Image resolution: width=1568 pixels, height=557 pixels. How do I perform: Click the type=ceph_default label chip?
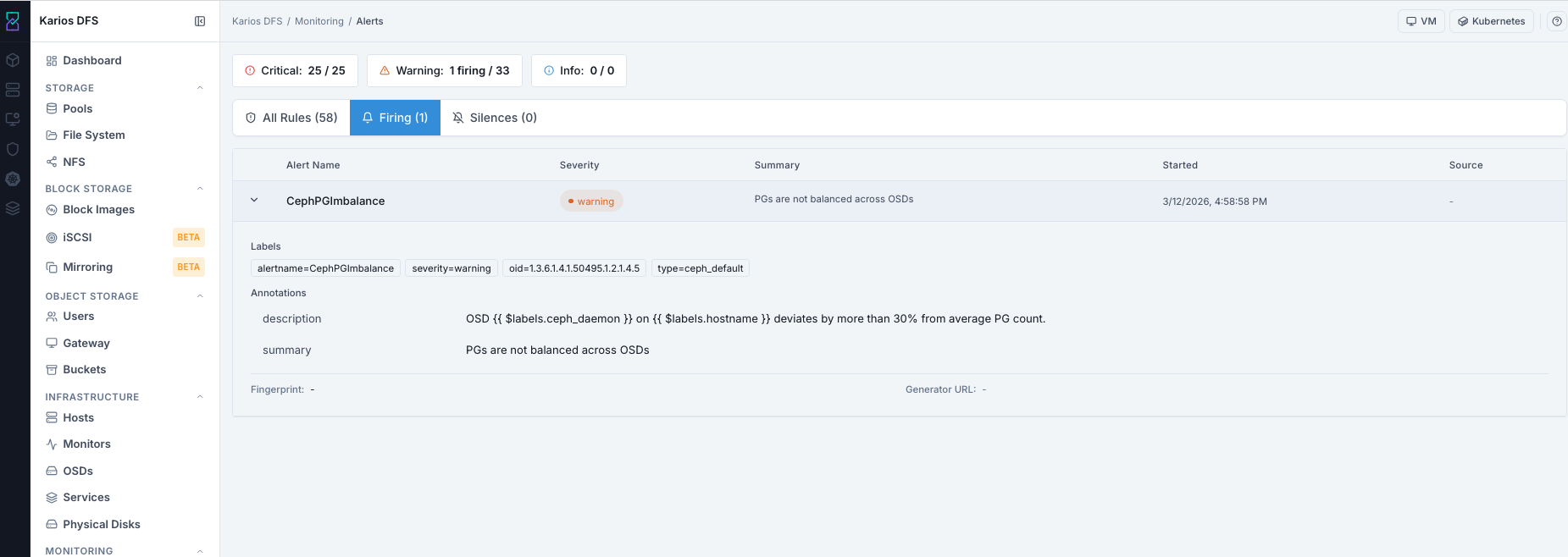[700, 268]
